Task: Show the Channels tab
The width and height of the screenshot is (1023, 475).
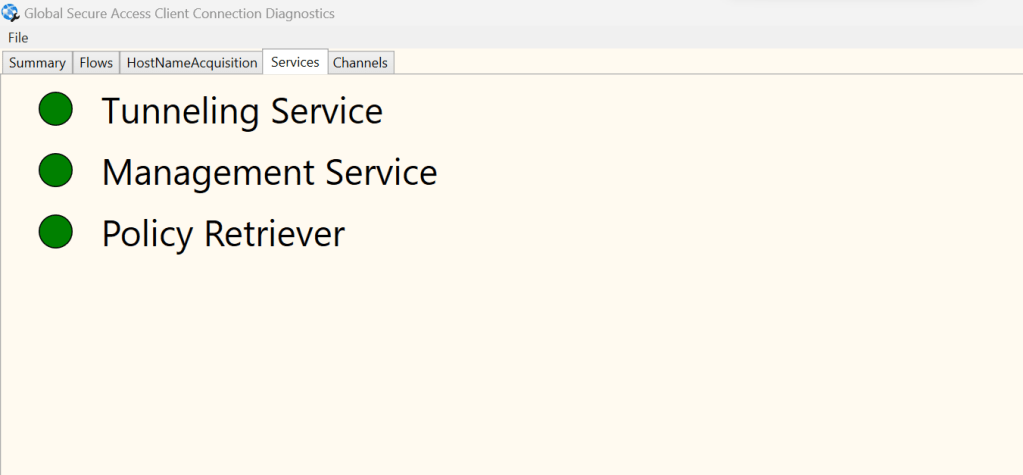Action: click(x=360, y=62)
